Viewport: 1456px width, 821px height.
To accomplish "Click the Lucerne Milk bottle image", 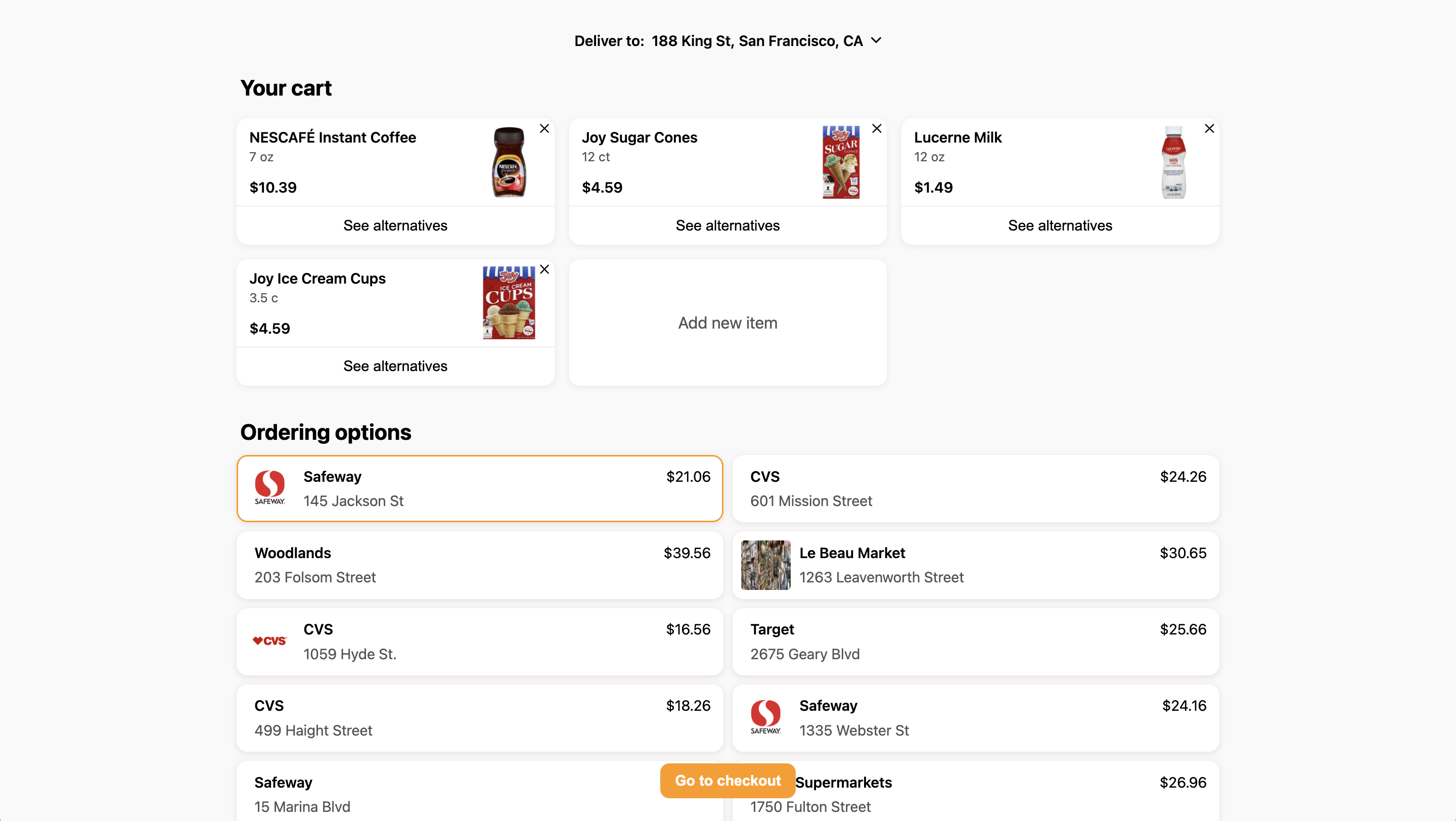I will point(1174,162).
